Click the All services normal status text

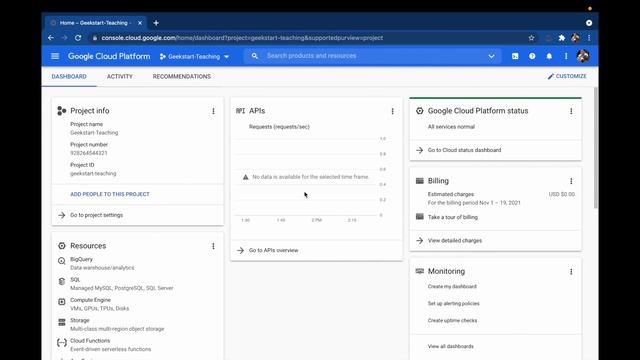pos(451,127)
